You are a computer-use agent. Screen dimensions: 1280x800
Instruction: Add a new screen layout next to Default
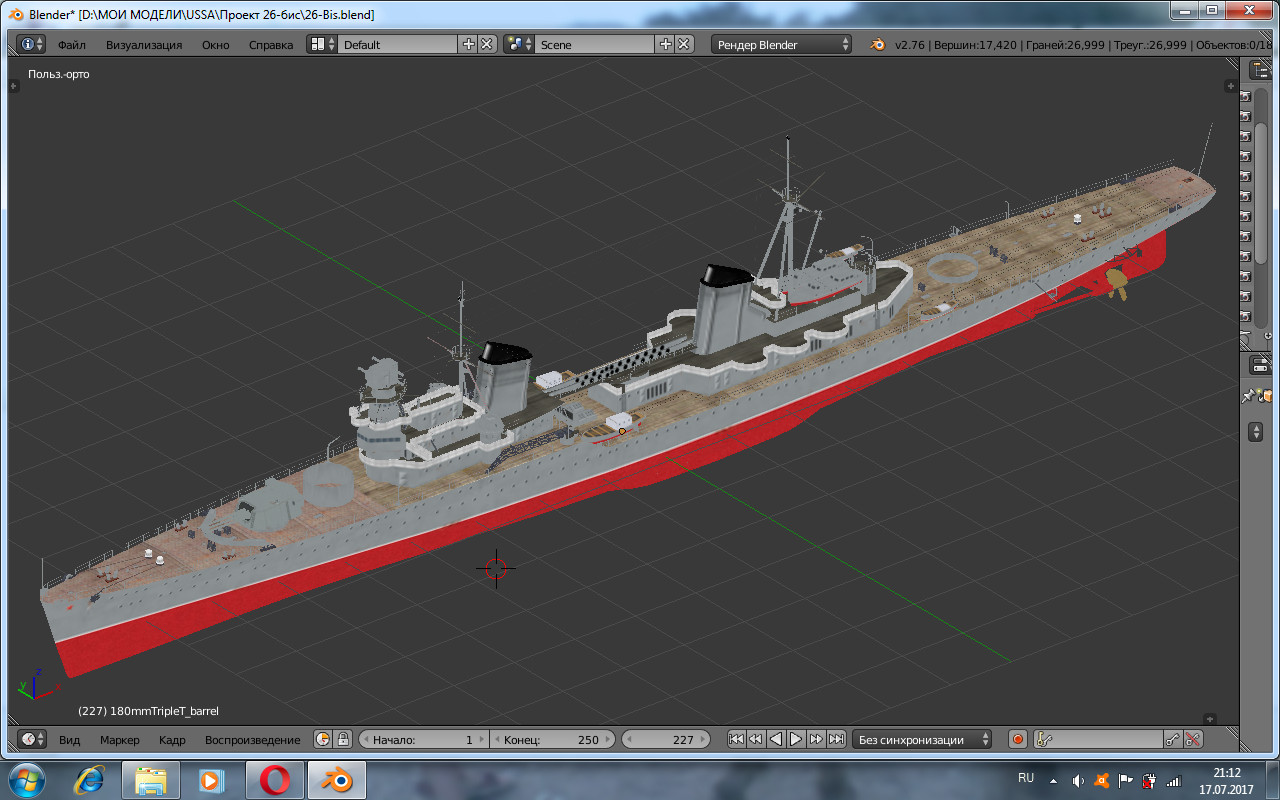click(x=468, y=44)
